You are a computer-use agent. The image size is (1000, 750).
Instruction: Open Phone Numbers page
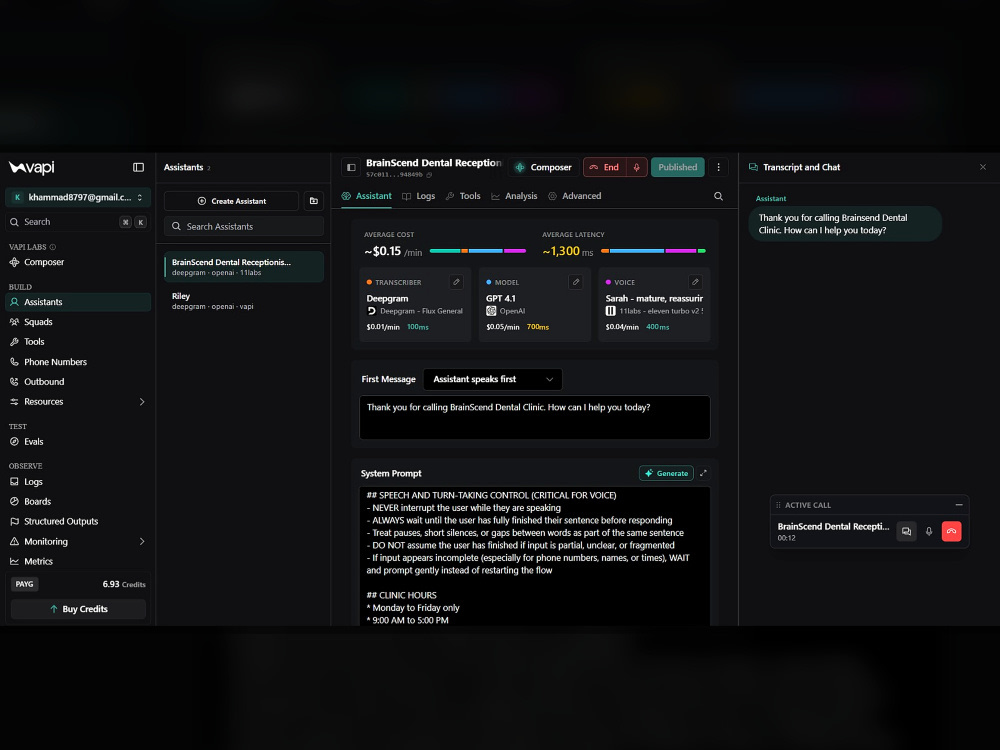78,362
